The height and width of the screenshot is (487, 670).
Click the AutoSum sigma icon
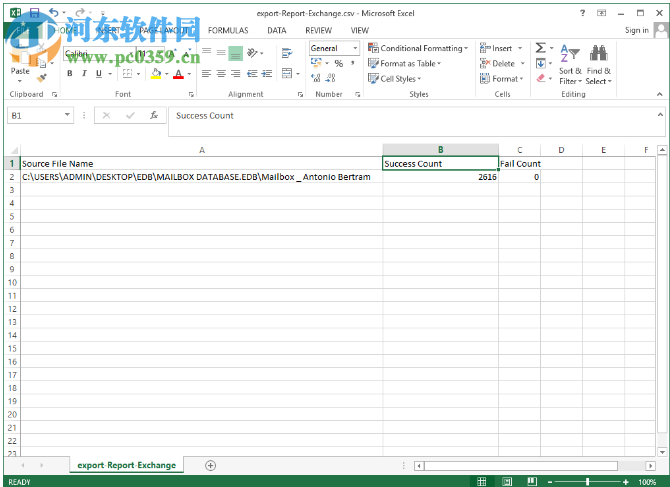[541, 48]
